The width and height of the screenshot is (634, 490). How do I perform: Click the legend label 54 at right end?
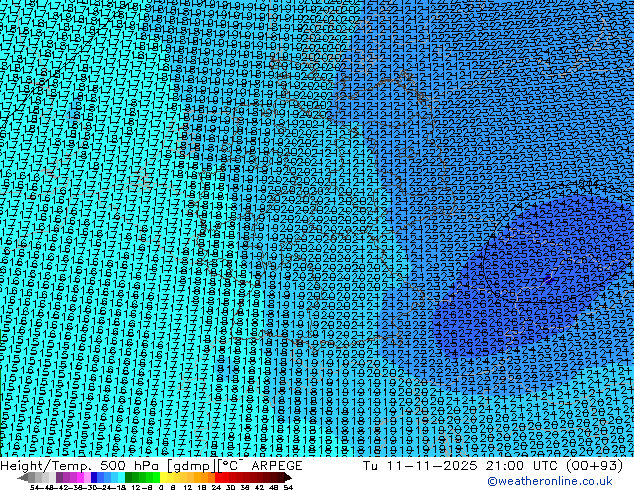(x=288, y=487)
